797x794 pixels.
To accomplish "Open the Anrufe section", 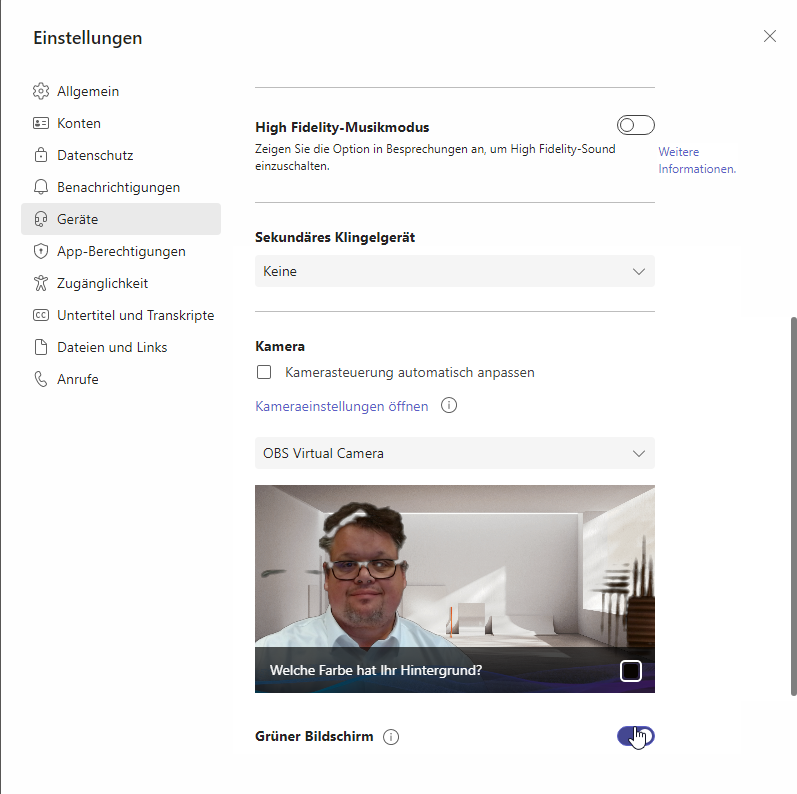I will [x=121, y=379].
